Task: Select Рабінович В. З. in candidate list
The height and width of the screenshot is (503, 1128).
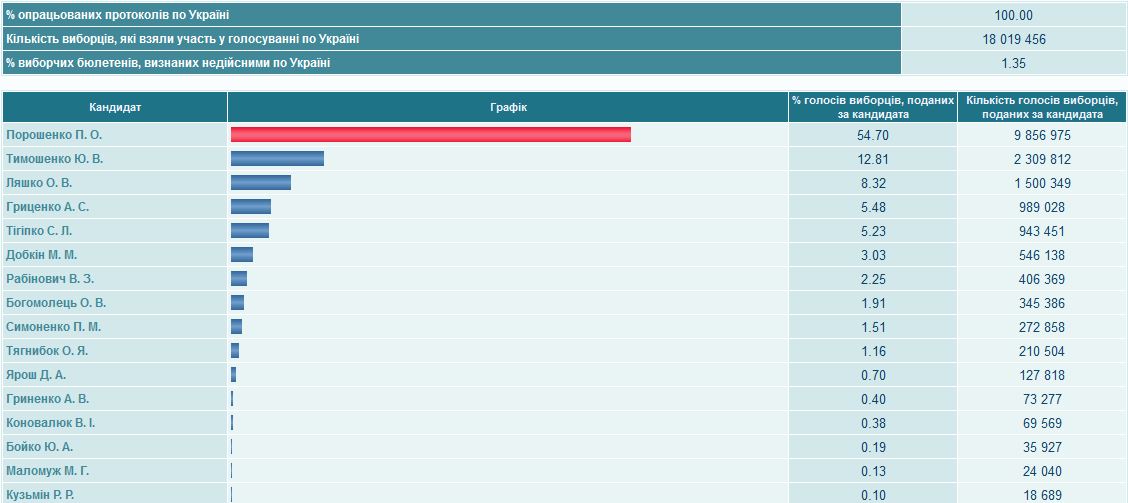Action: click(50, 279)
